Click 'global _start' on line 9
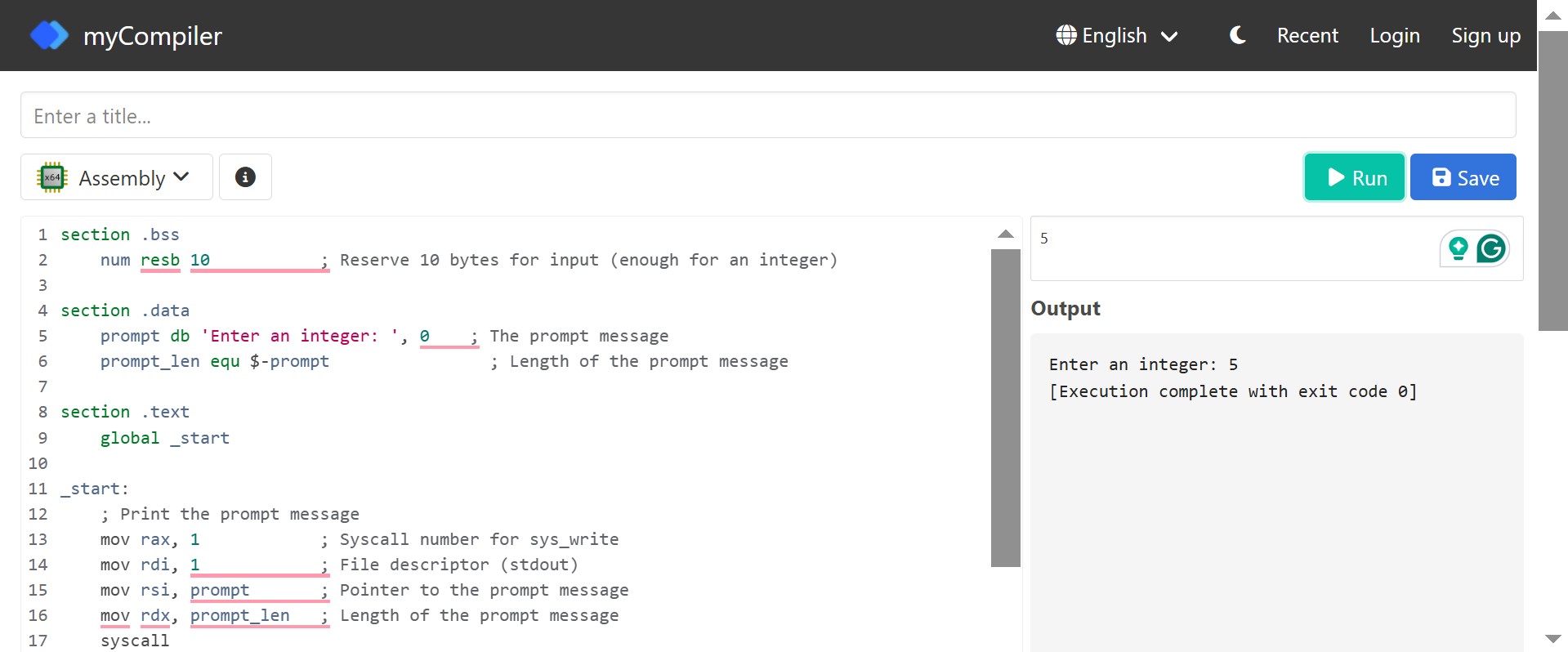Screen dimensions: 1568x652 tap(165, 438)
